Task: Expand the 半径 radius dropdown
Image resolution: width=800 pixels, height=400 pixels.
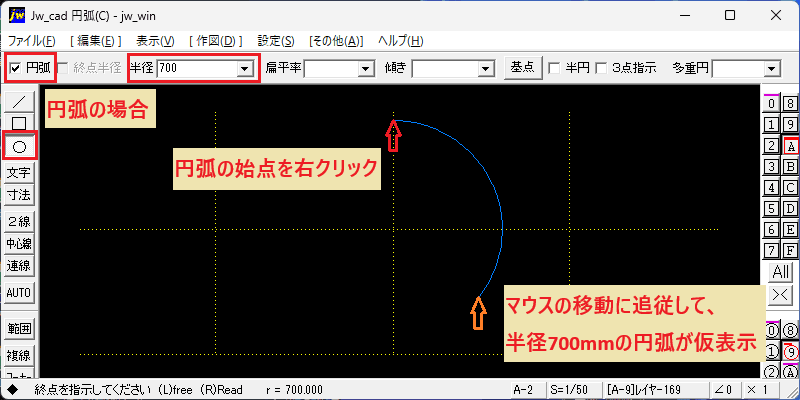Action: (x=244, y=68)
